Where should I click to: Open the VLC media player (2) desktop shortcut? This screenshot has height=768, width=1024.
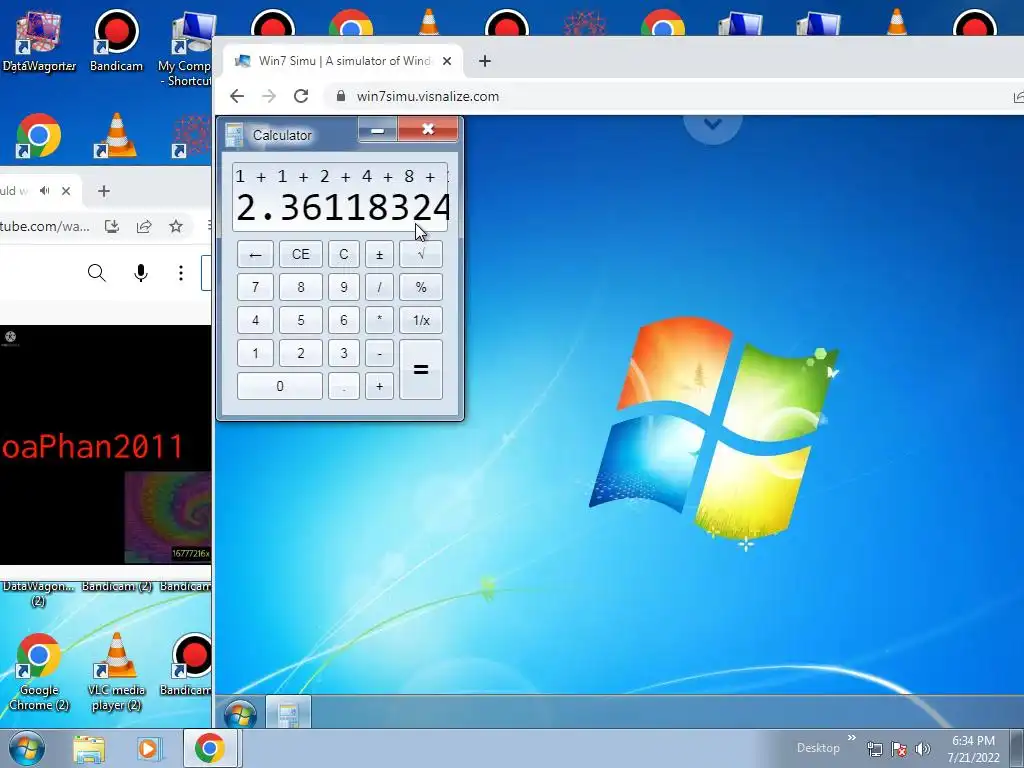[x=116, y=672]
